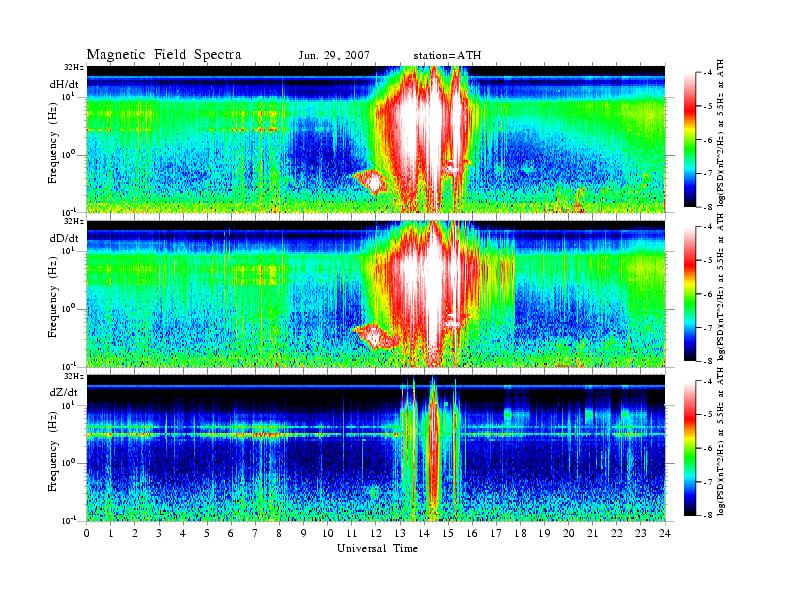Click the dZ/dt panel color bar
Viewport: 792px width, 612px height.
[x=690, y=448]
